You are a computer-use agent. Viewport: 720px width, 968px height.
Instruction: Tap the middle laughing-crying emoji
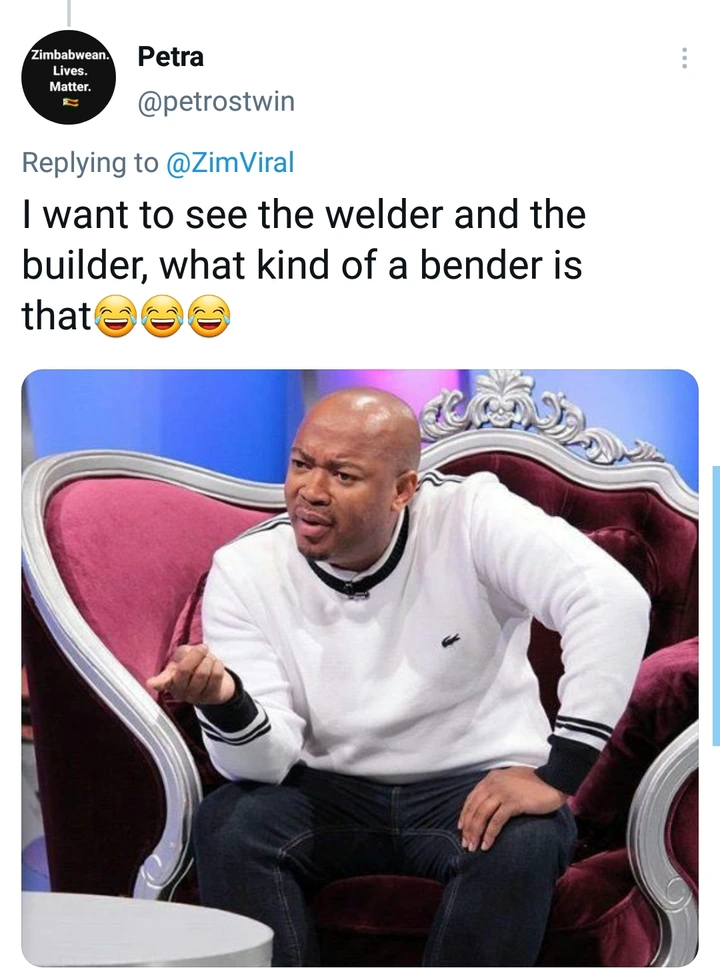click(162, 316)
